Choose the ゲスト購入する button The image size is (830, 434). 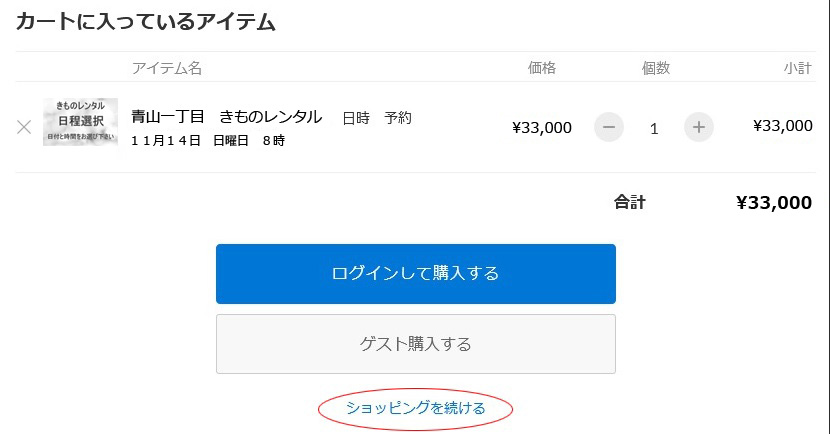coord(416,344)
